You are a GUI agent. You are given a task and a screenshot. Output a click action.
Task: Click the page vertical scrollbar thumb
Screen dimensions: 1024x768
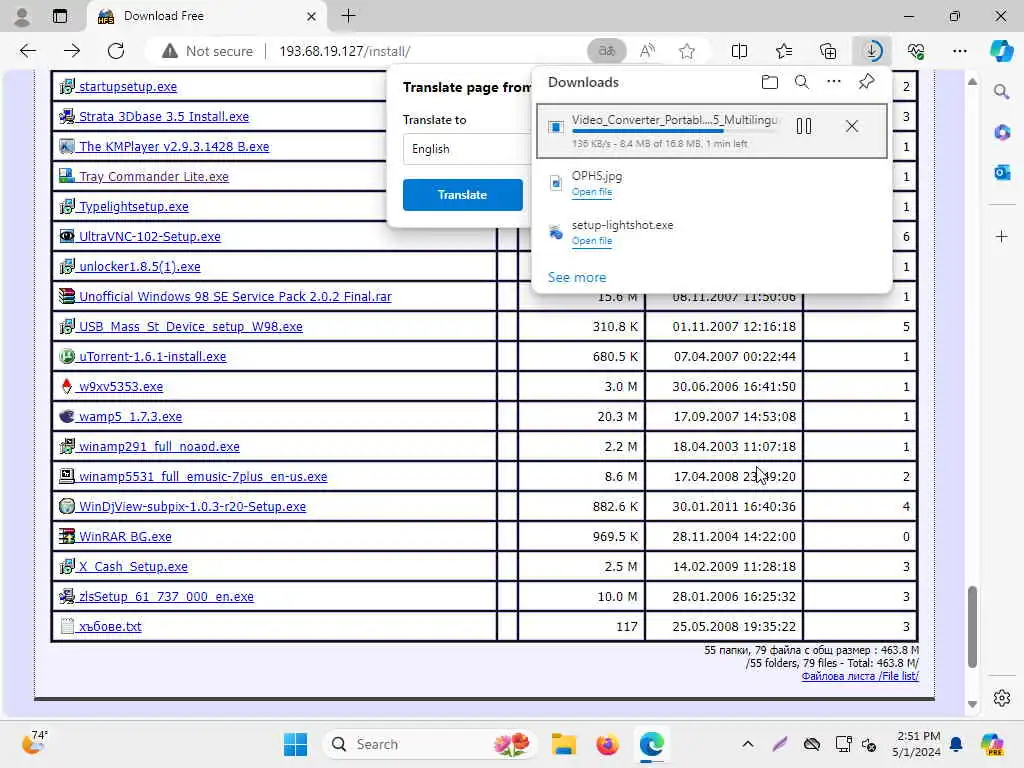click(972, 627)
